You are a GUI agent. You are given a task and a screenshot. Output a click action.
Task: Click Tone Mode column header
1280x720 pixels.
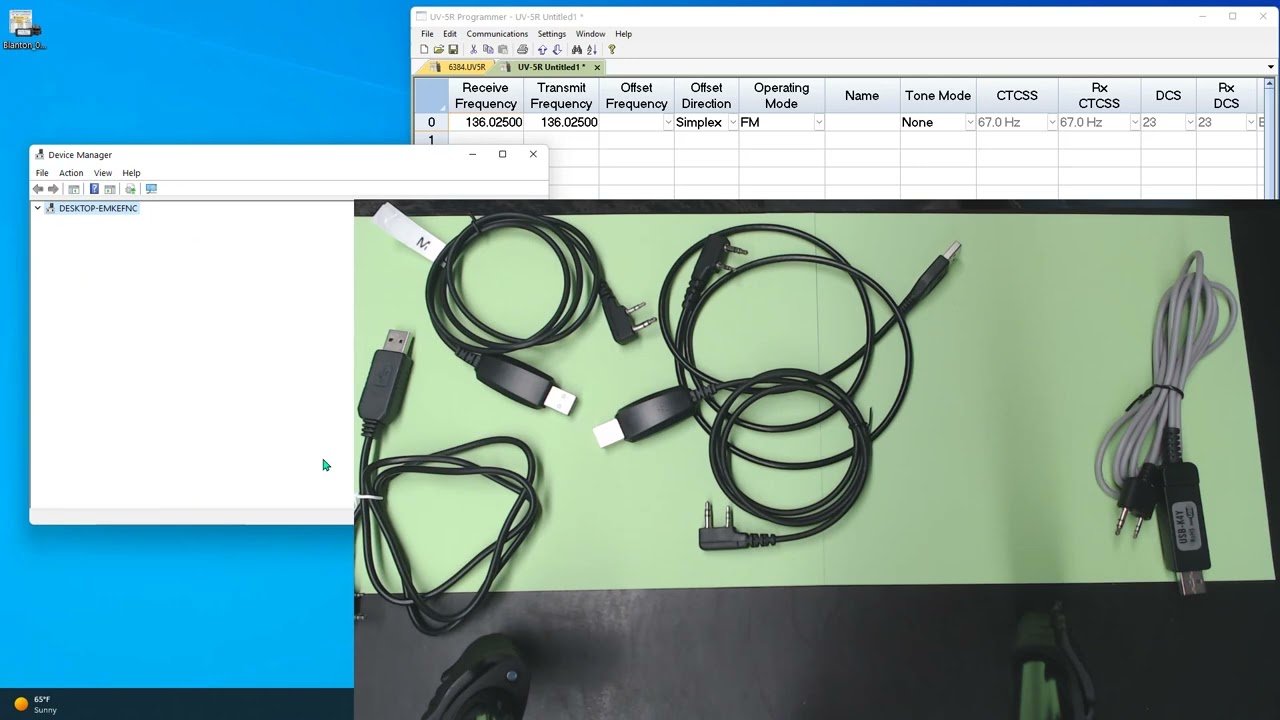pos(938,96)
